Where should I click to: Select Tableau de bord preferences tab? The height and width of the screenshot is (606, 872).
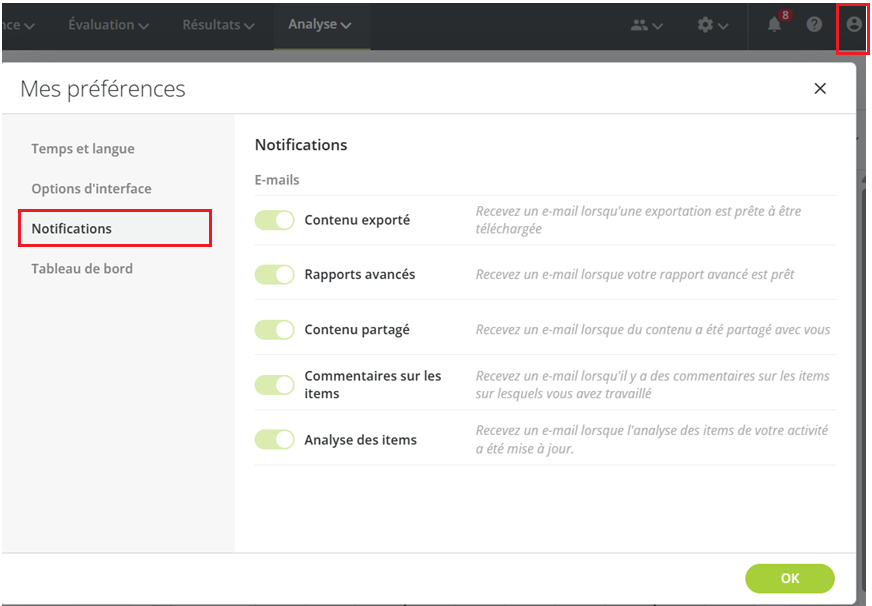tap(82, 269)
